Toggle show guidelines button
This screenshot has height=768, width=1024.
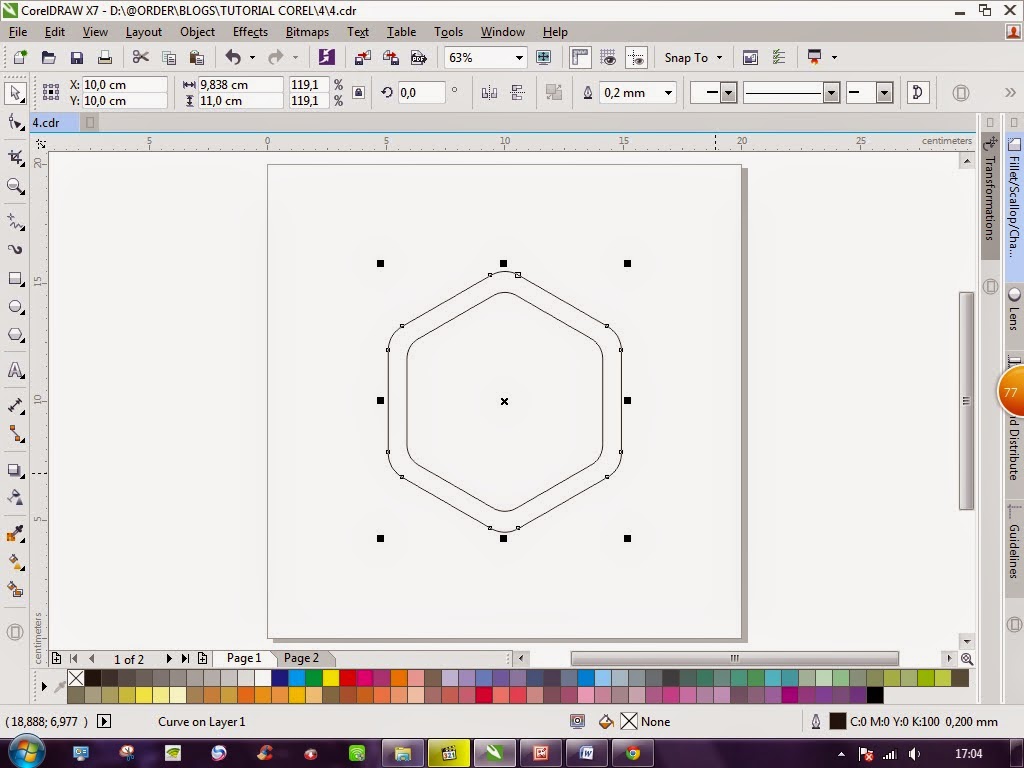(x=636, y=58)
